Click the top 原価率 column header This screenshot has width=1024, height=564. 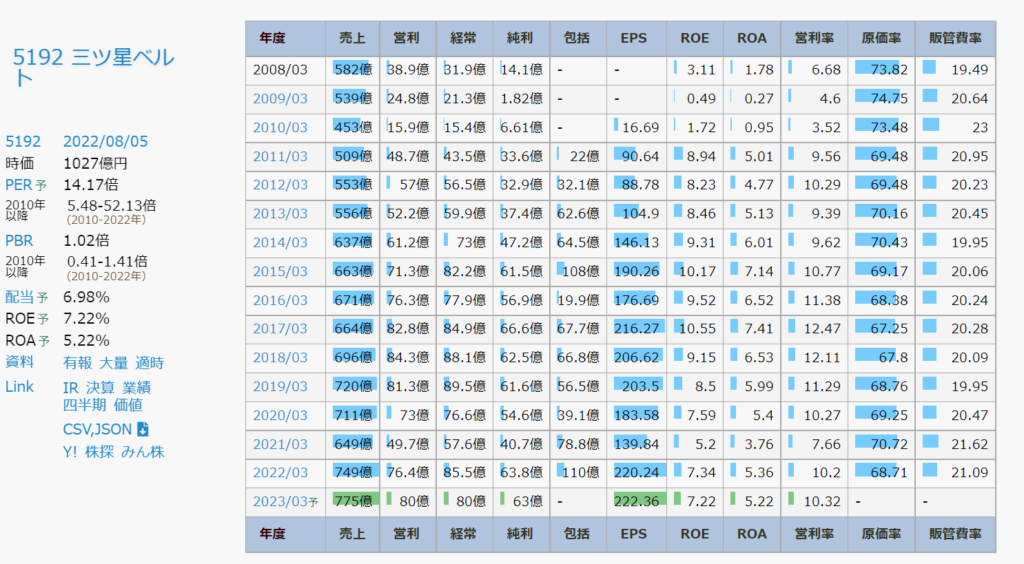(x=881, y=39)
